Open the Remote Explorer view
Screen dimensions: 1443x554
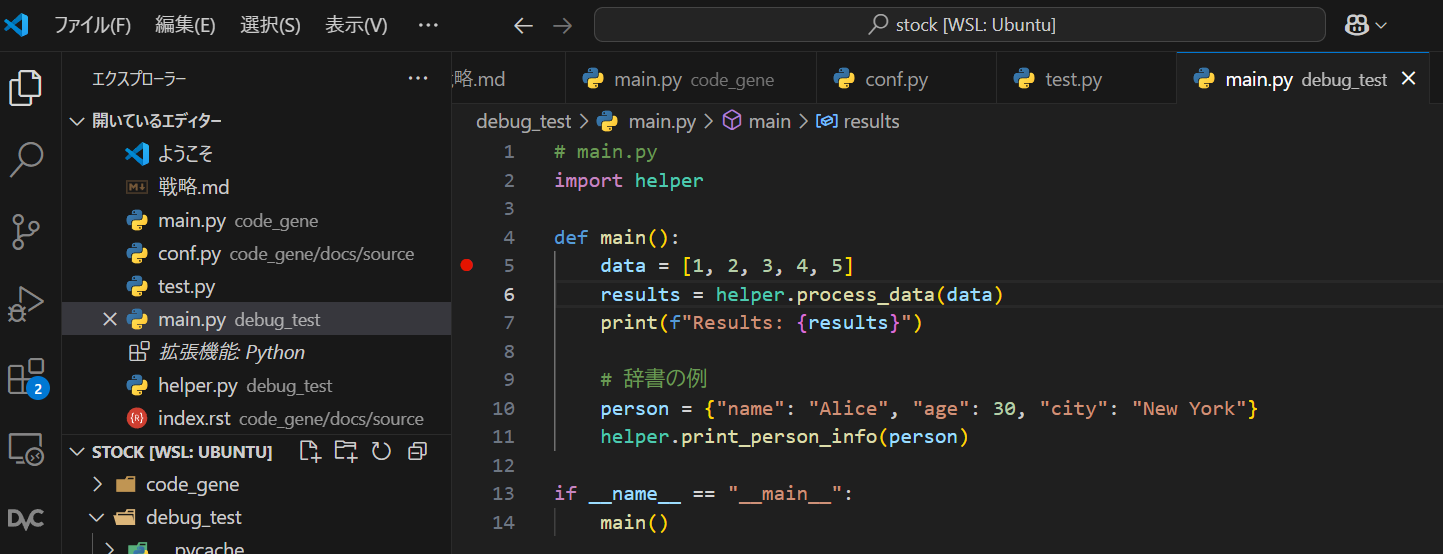[26, 449]
